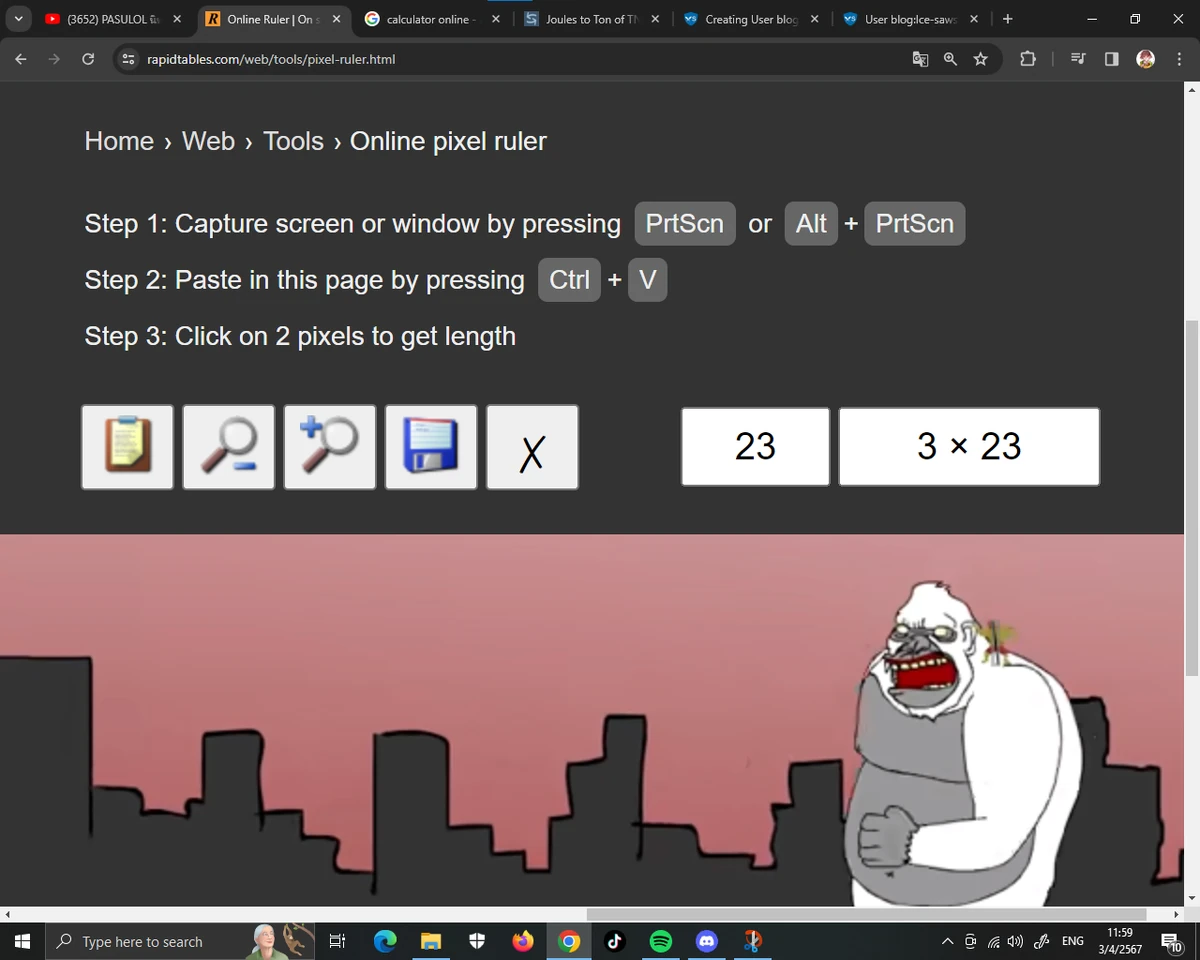Open the Home breadcrumb link
This screenshot has width=1200, height=960.
118,141
